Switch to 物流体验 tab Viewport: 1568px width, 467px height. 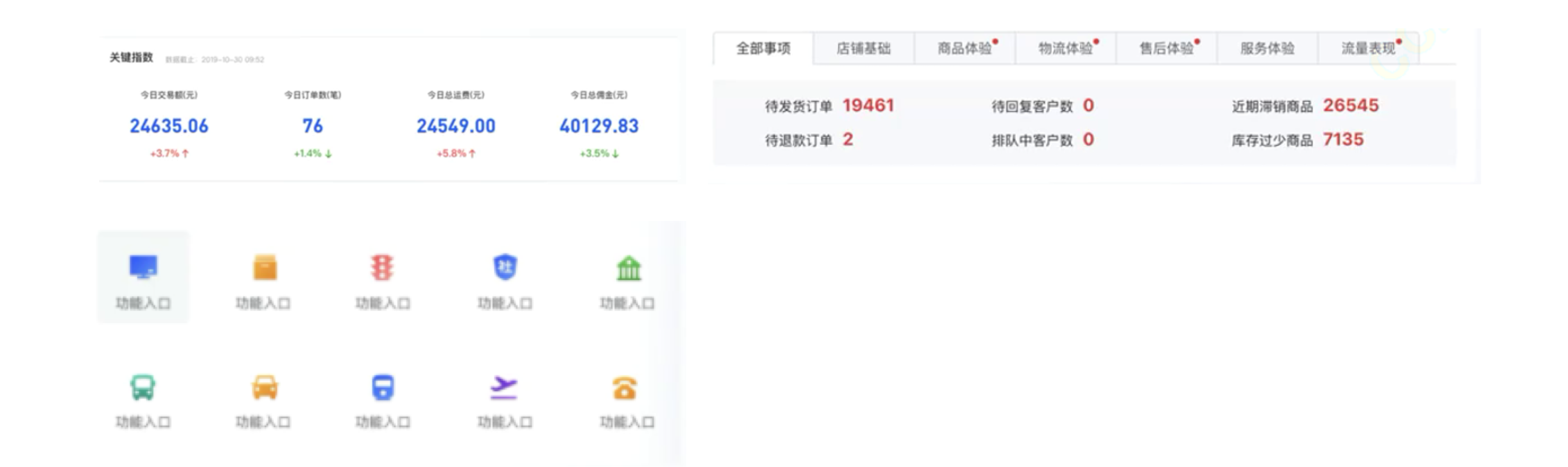[x=1065, y=49]
